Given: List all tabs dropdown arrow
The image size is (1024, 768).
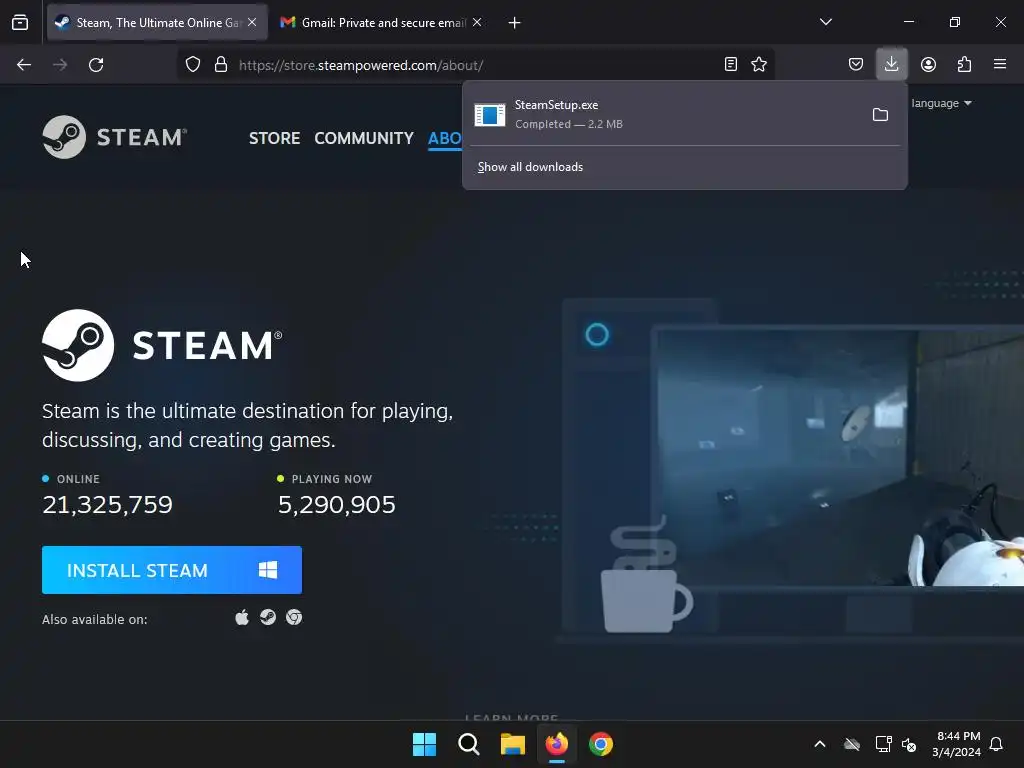Looking at the screenshot, I should [826, 22].
